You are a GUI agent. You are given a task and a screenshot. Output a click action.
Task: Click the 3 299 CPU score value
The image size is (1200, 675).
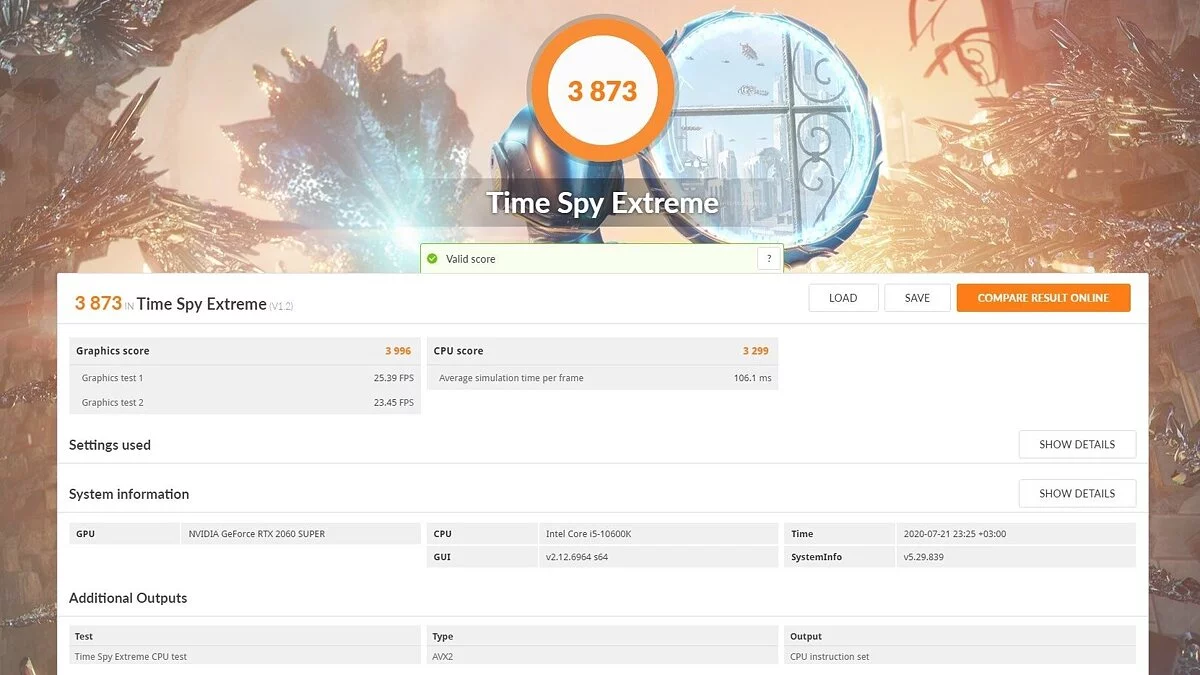click(x=756, y=351)
